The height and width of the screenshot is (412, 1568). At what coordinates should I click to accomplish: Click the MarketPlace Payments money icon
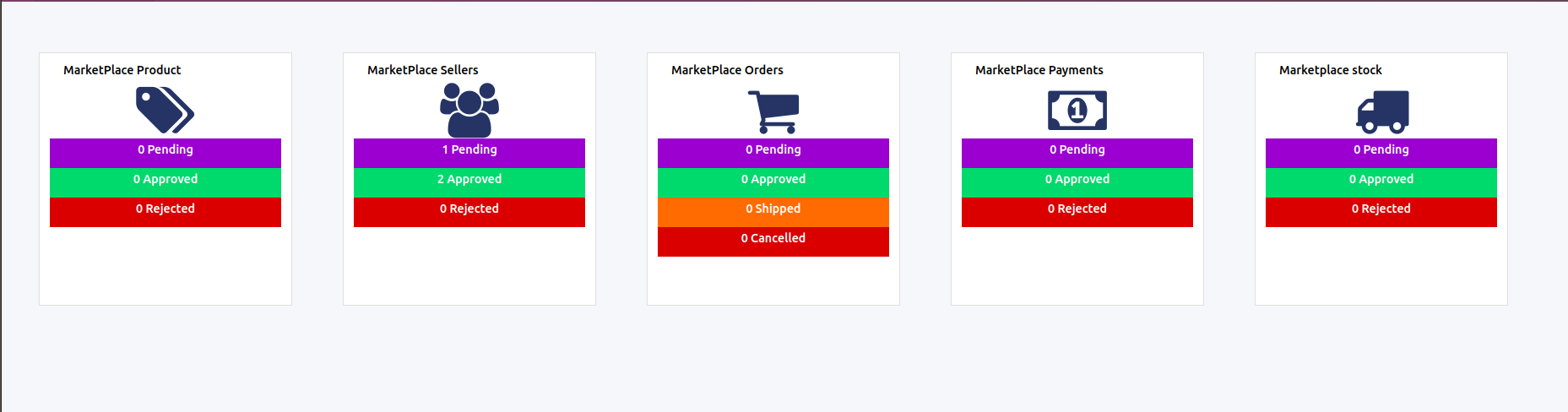pyautogui.click(x=1077, y=111)
